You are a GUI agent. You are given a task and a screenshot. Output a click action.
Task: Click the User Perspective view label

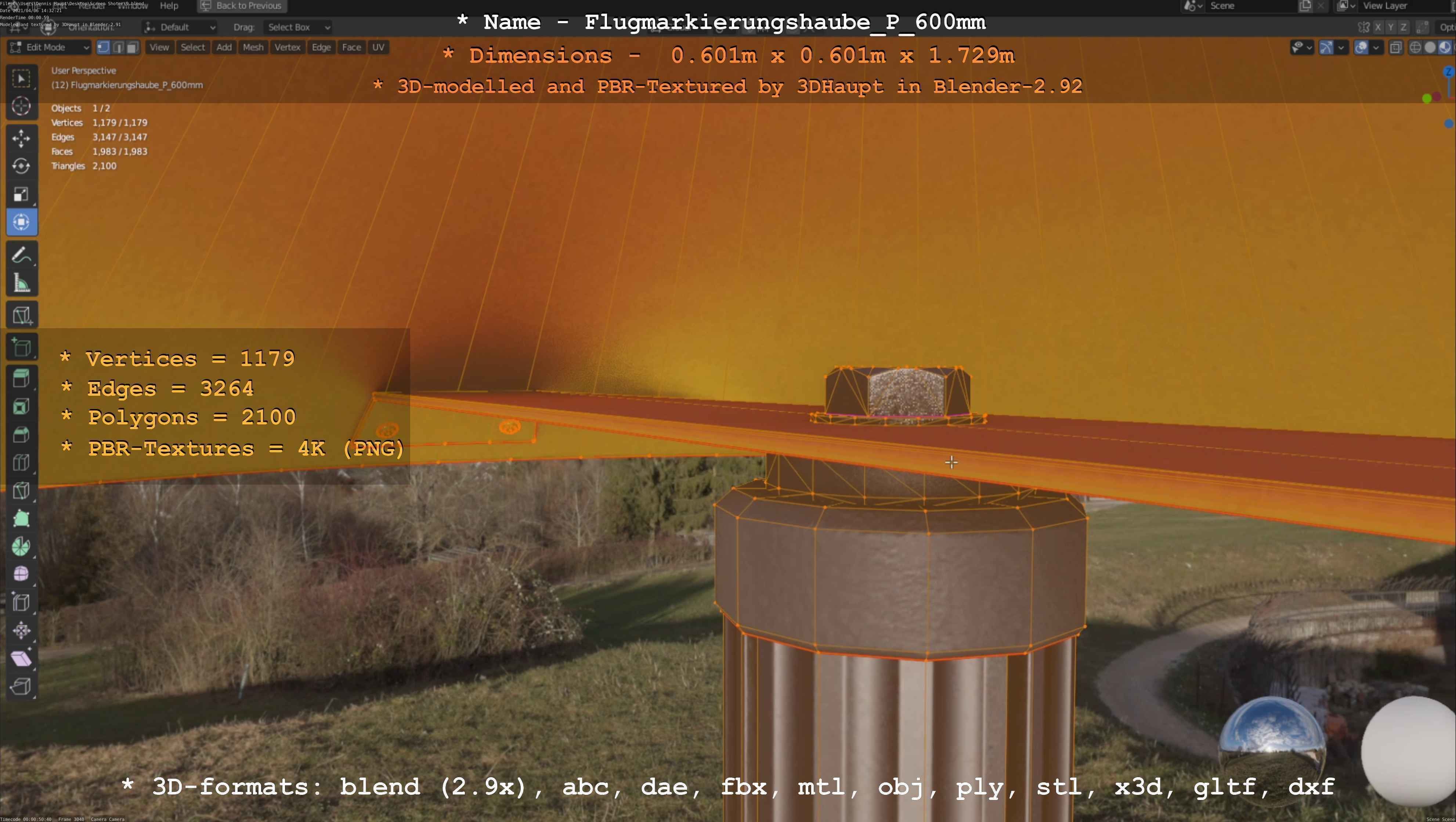(84, 70)
